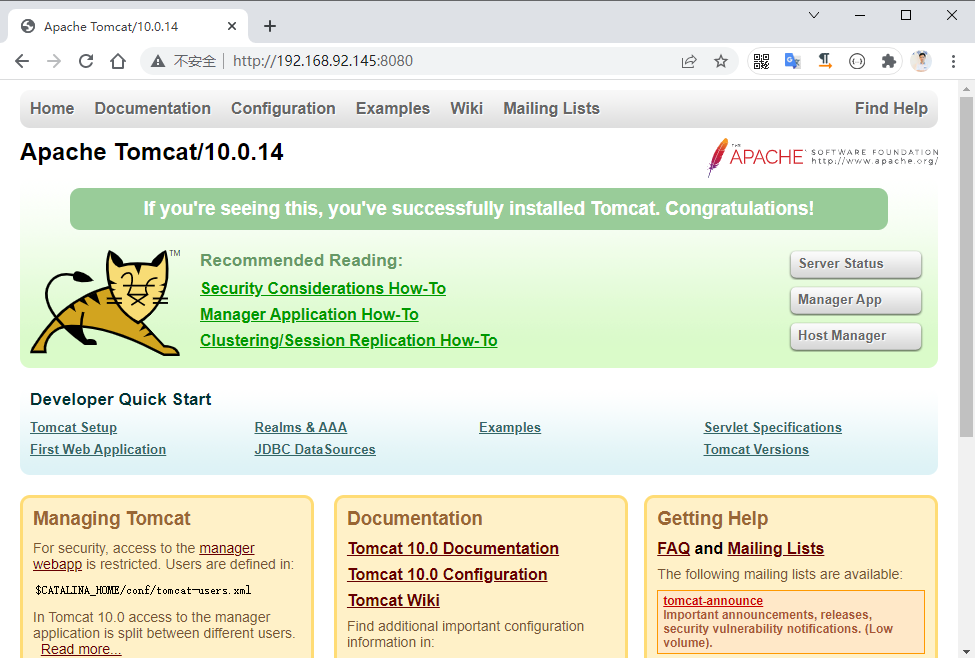Click the $CATALINA_HOME/conf/tomcat-users.xml path text
The width and height of the screenshot is (975, 658).
pyautogui.click(x=143, y=591)
